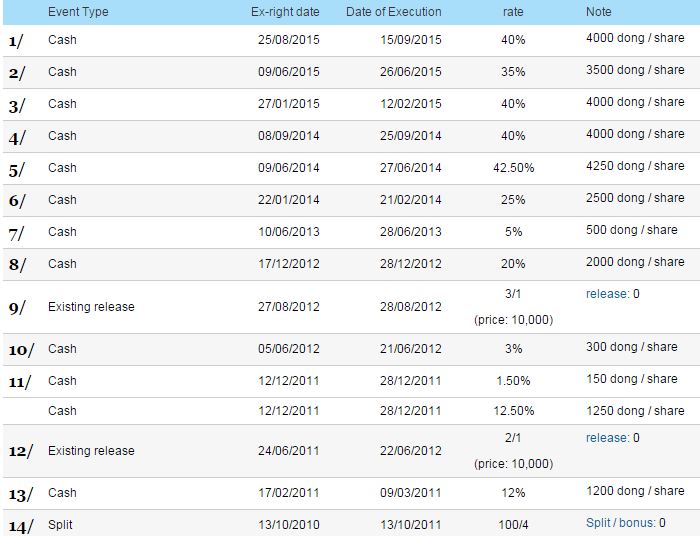This screenshot has height=536, width=700.
Task: Select the Split event type cell
Action: coord(60,525)
